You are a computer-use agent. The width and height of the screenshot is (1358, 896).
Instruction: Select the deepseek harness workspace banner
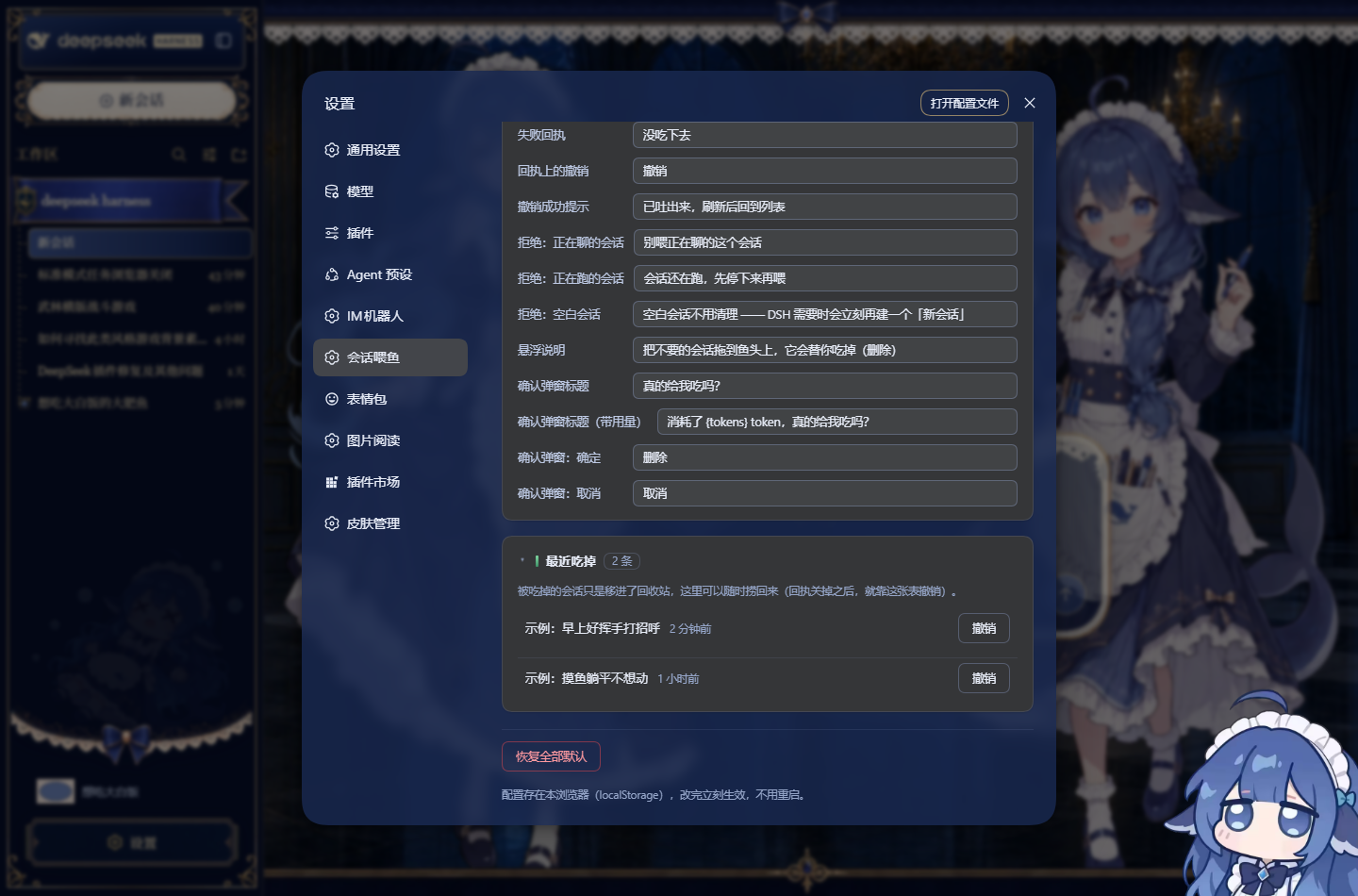click(132, 201)
